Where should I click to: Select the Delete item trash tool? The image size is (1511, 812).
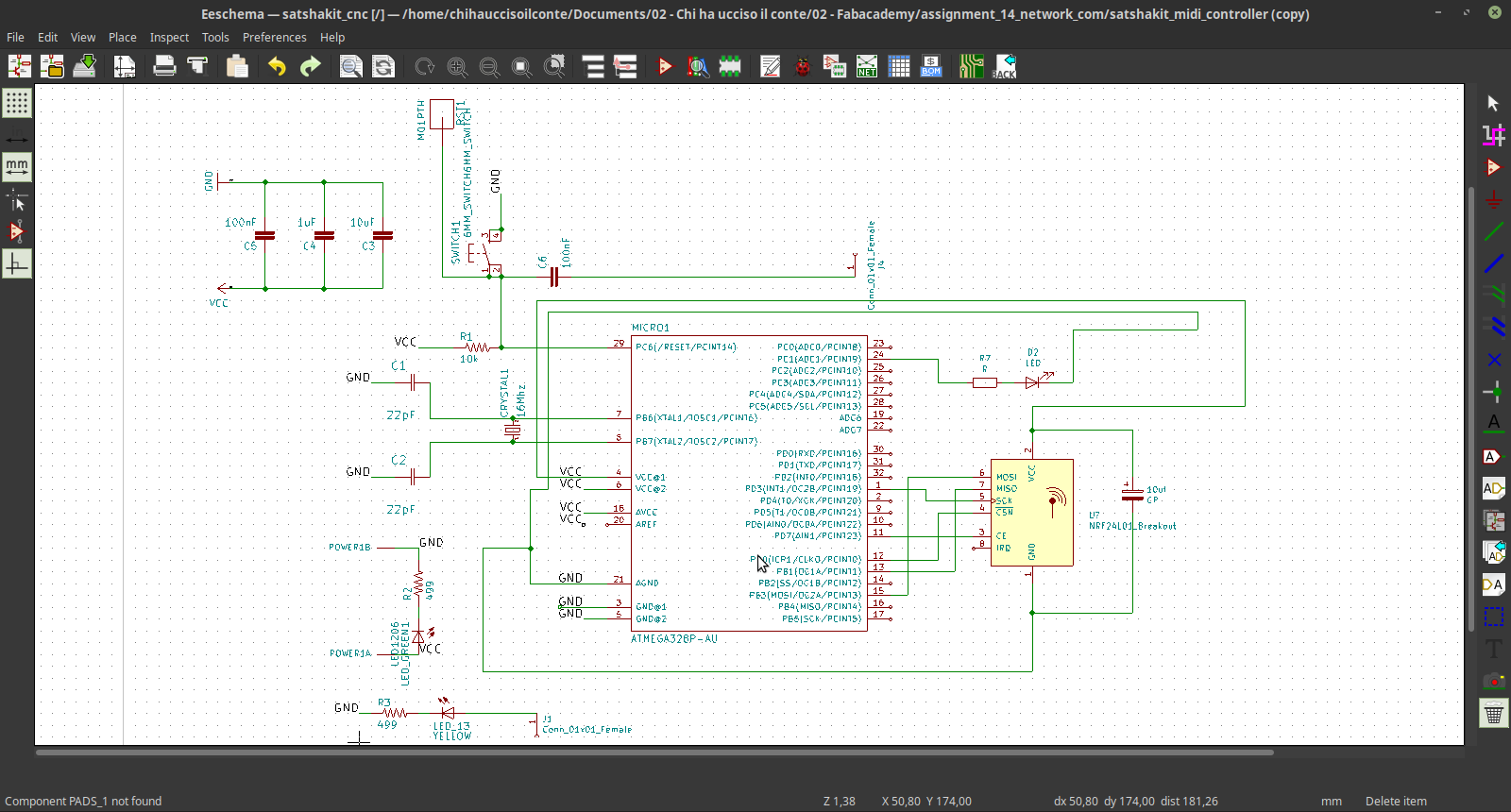coord(1493,713)
